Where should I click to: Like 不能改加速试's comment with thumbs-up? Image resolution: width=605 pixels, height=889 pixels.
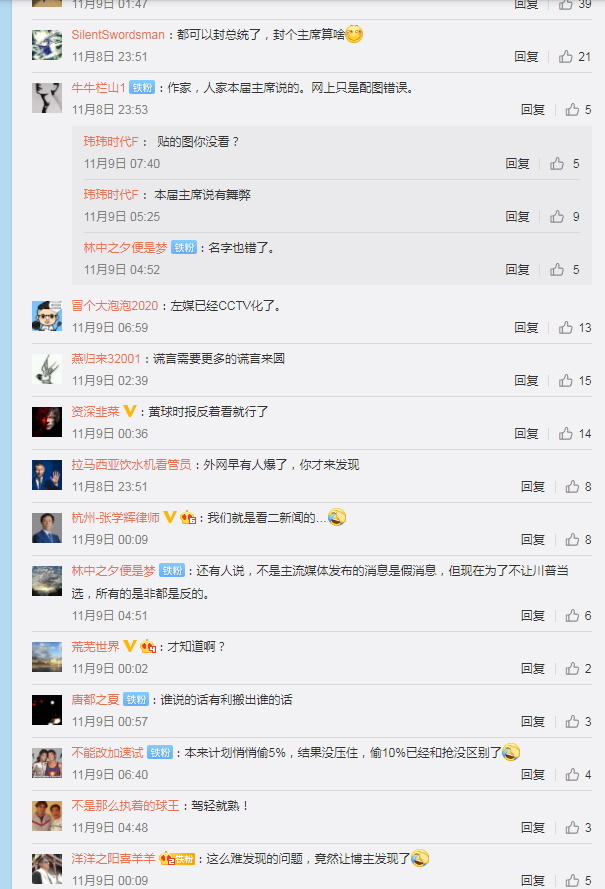[572, 774]
